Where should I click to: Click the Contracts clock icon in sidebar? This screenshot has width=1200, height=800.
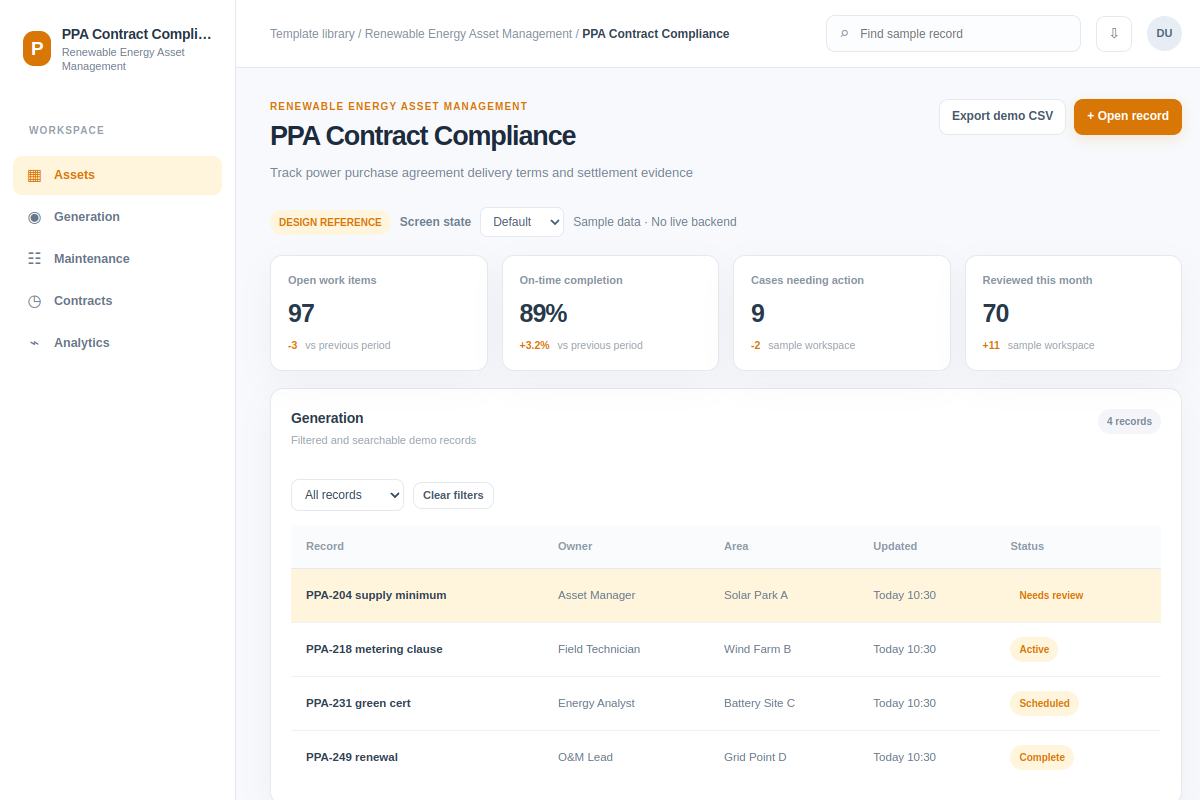[x=35, y=301]
